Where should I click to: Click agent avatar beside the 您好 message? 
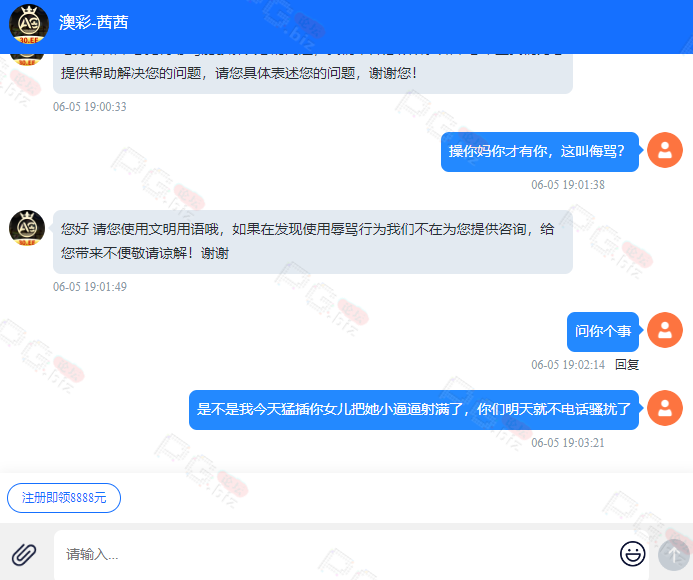27,228
